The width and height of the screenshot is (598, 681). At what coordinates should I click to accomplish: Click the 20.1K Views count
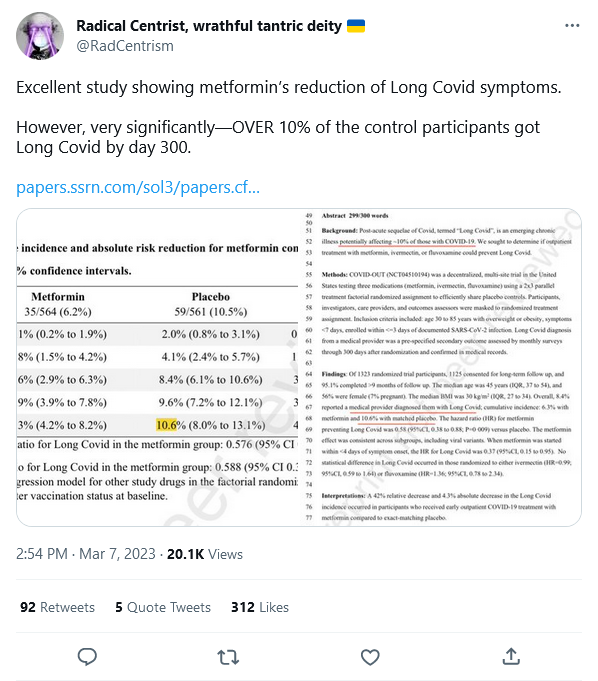point(205,554)
